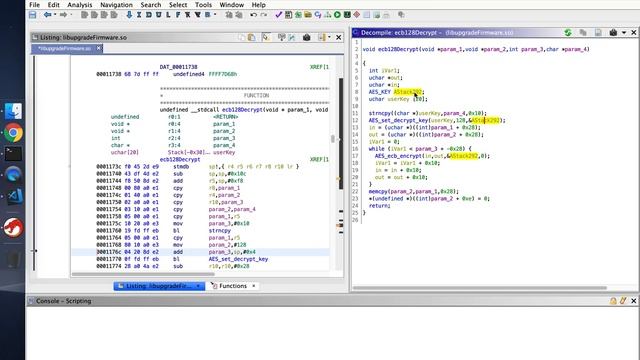Click the purple checkmark toolbar icon
This screenshot has height=360, width=640.
pos(279,15)
